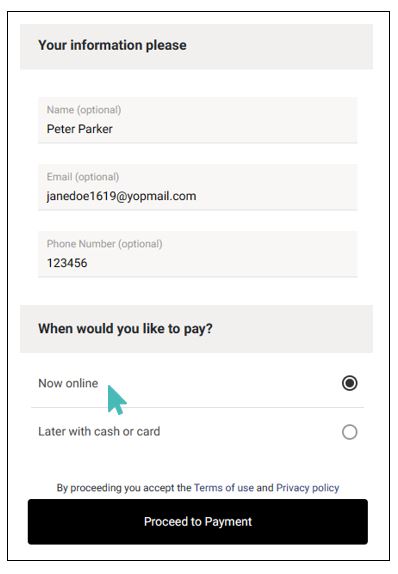
Task: Open the Terms of use link
Action: tap(224, 488)
